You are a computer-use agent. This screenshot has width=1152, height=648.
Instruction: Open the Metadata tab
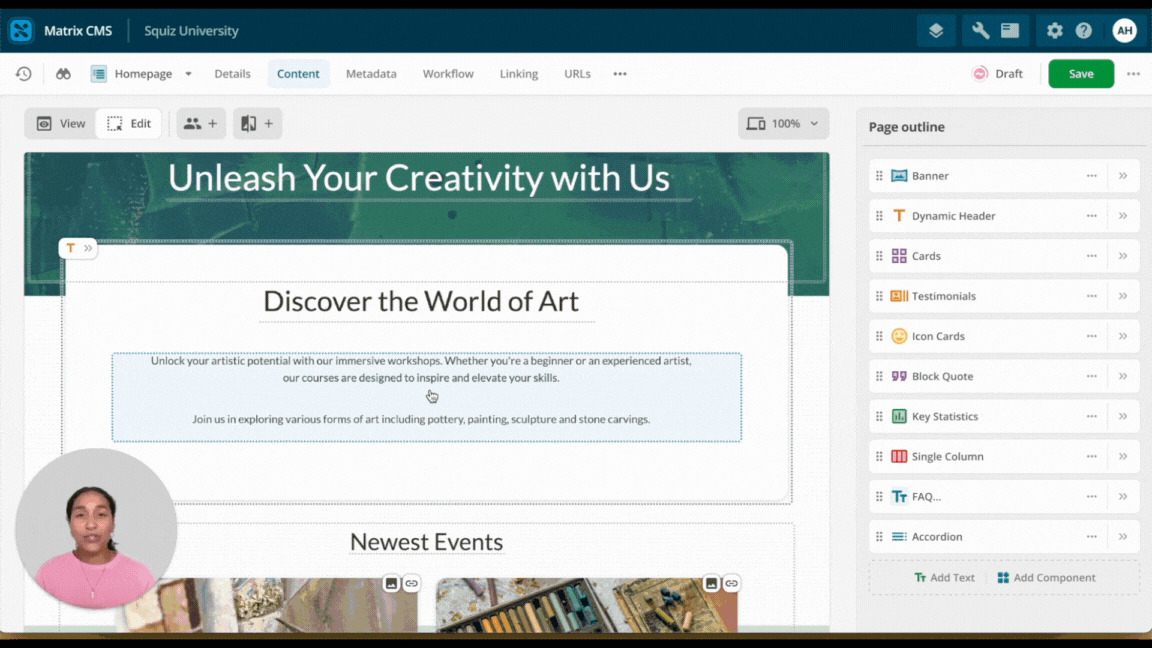371,73
